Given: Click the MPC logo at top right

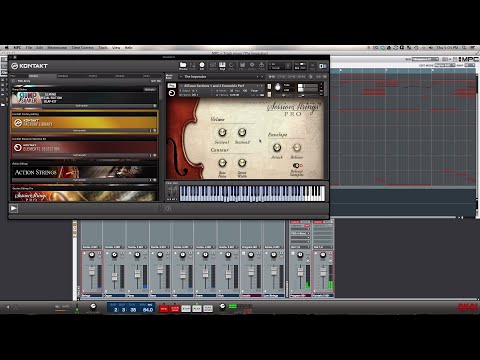Looking at the screenshot, I should click(469, 59).
